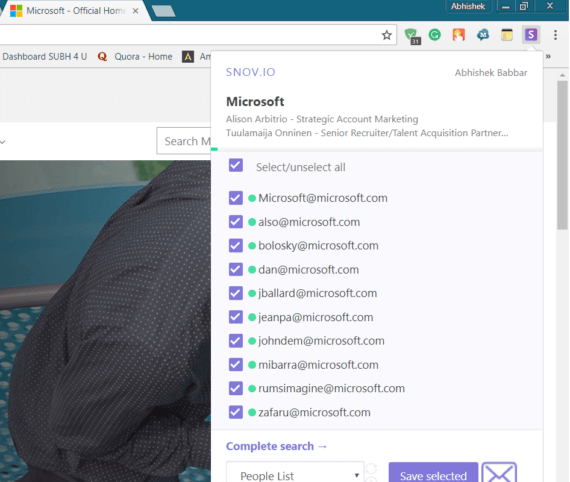Click the Save selected button
This screenshot has height=482, width=570.
coord(433,473)
